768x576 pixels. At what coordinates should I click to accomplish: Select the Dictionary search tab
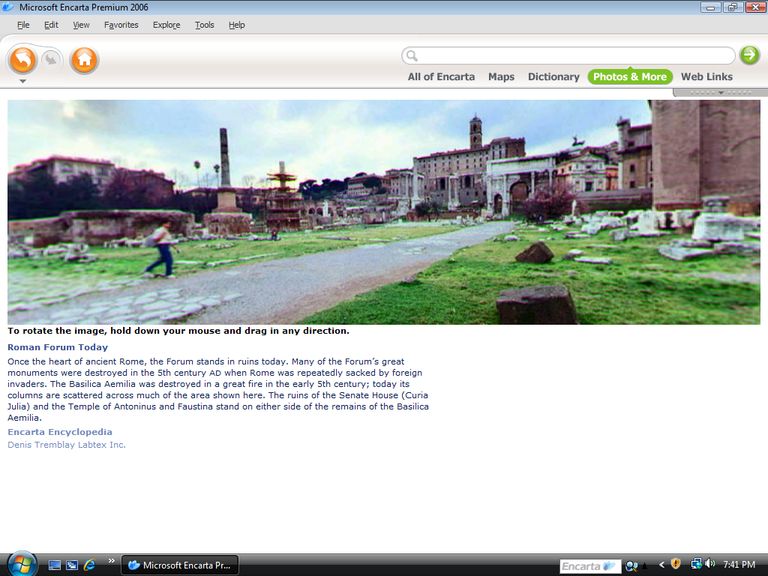coord(553,77)
